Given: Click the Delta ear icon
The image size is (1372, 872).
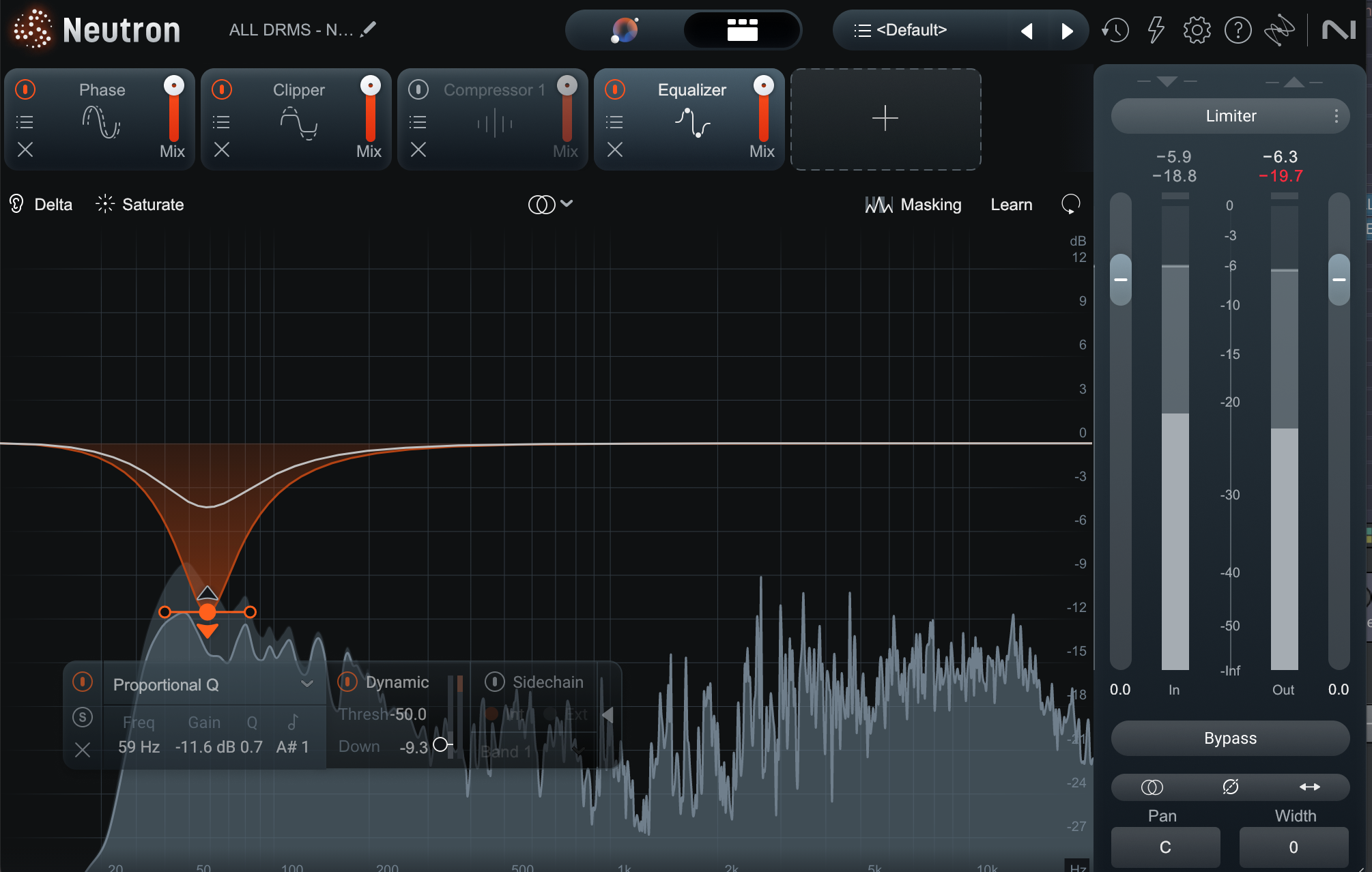Looking at the screenshot, I should 17,204.
